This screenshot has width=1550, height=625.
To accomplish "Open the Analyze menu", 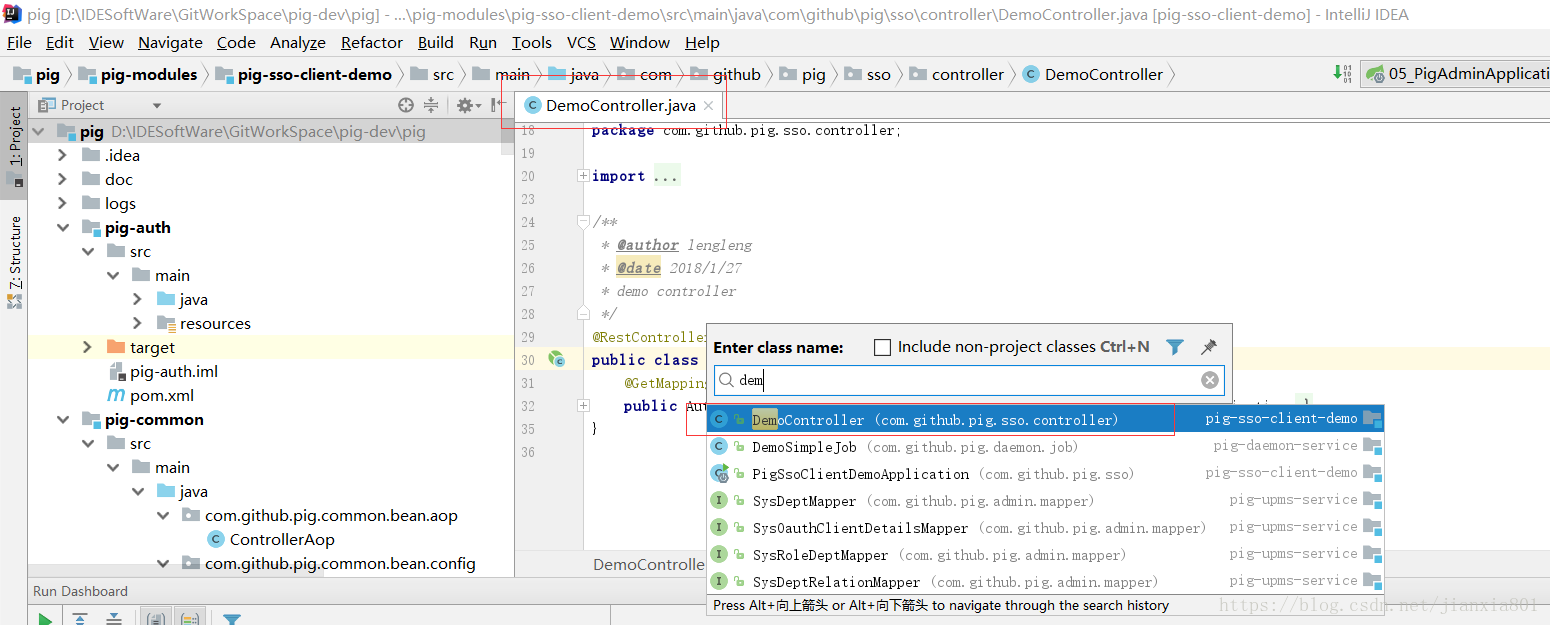I will pyautogui.click(x=298, y=42).
